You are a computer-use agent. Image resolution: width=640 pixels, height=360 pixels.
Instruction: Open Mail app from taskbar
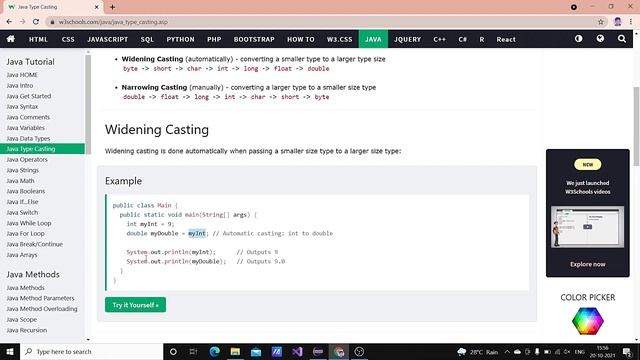(256, 351)
